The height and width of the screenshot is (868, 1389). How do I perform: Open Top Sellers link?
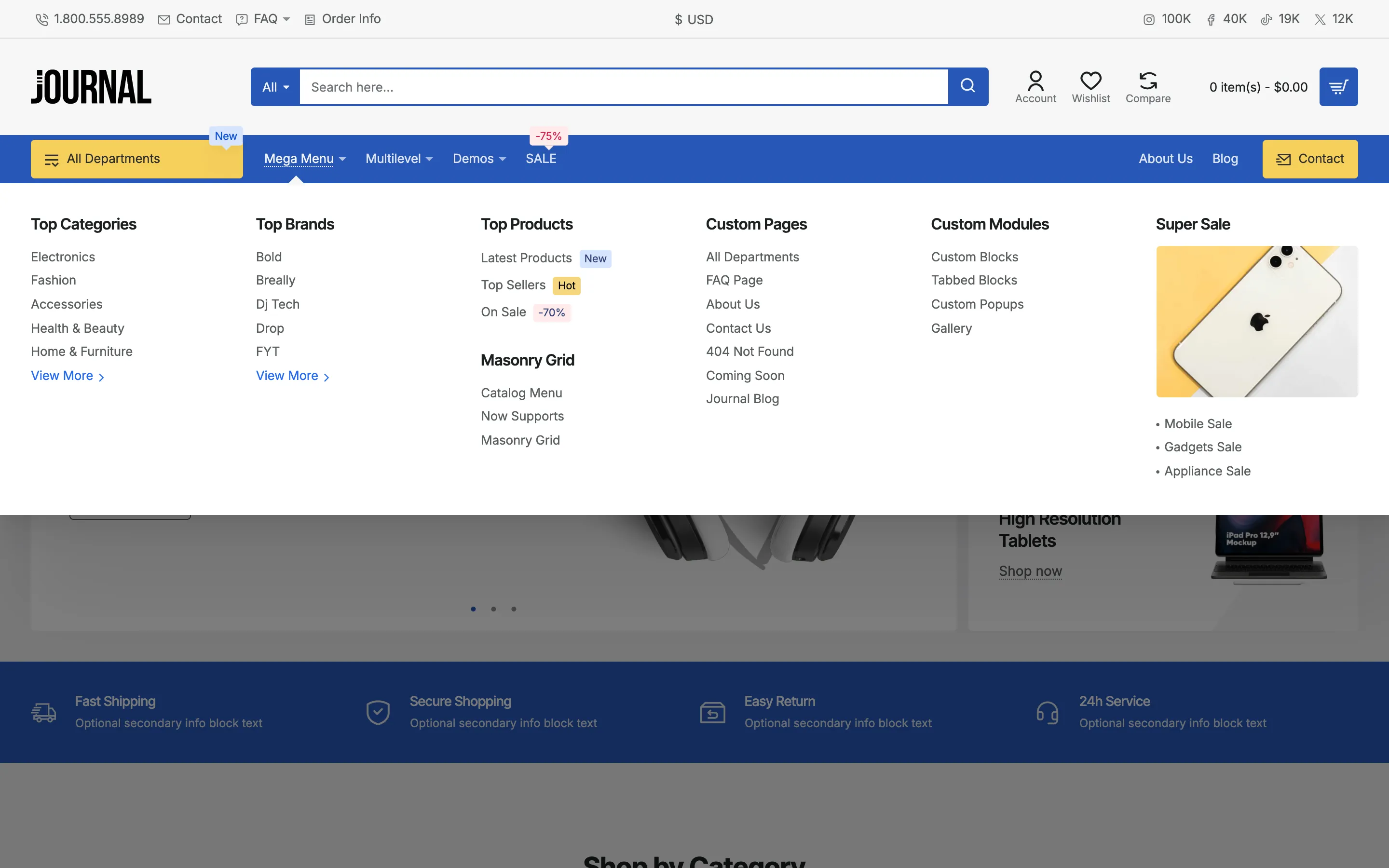[x=513, y=285]
